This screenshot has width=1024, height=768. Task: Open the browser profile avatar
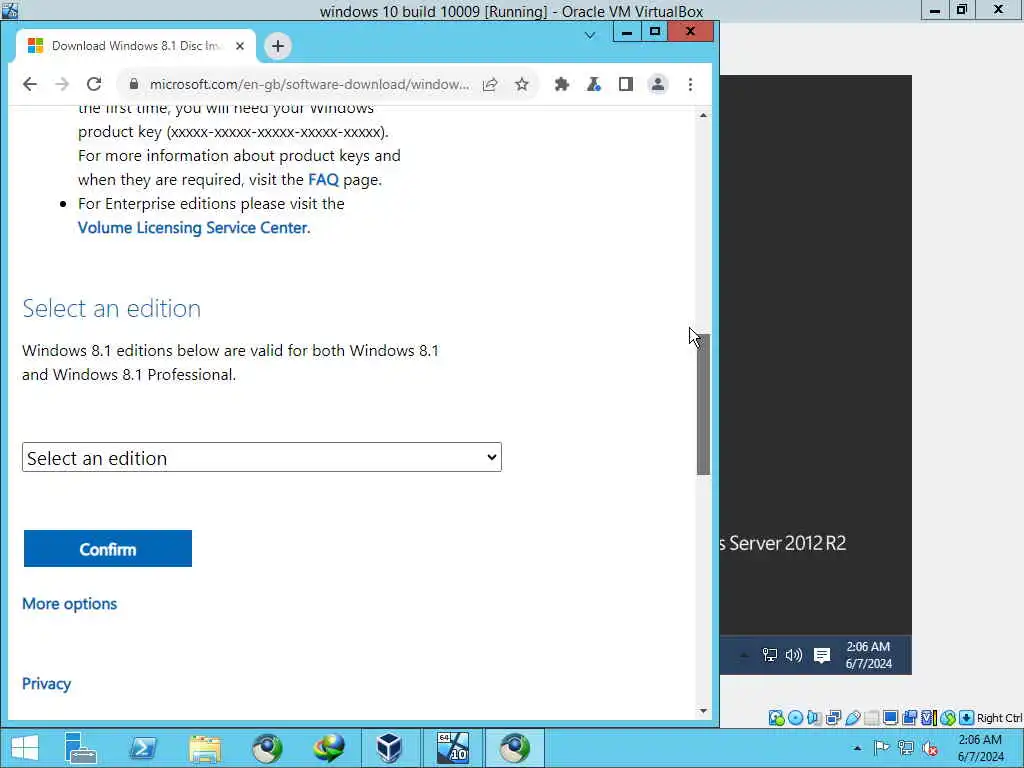pyautogui.click(x=658, y=84)
